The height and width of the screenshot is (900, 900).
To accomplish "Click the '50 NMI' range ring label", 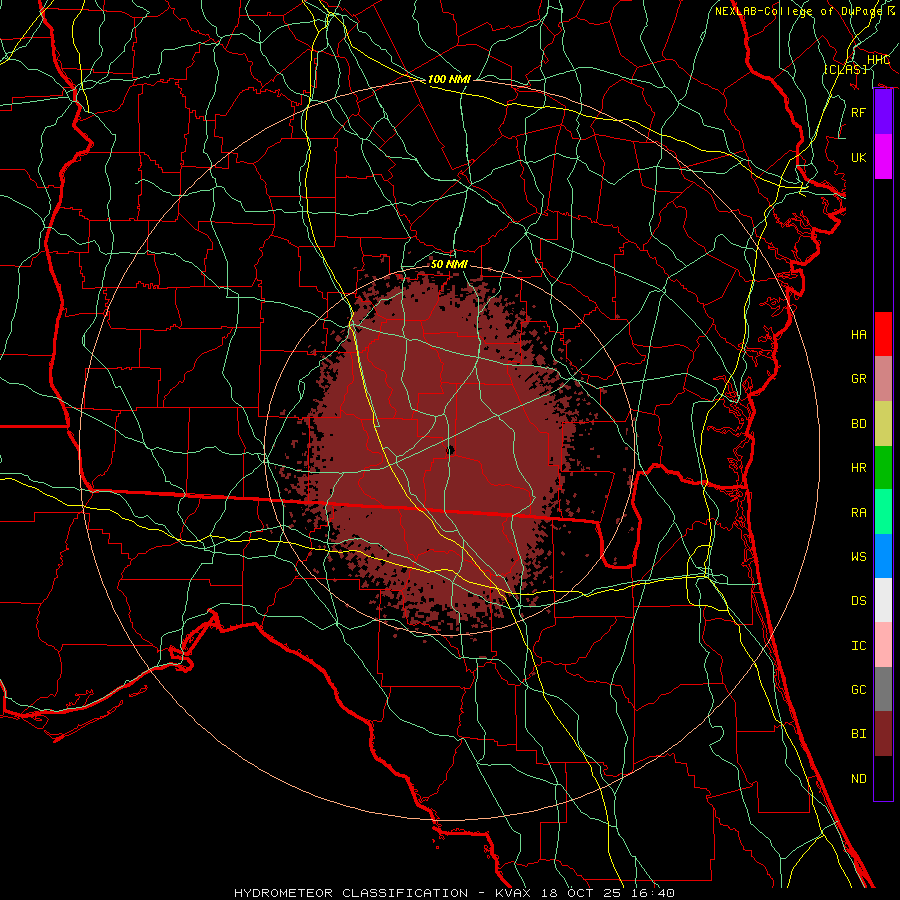I will (449, 264).
